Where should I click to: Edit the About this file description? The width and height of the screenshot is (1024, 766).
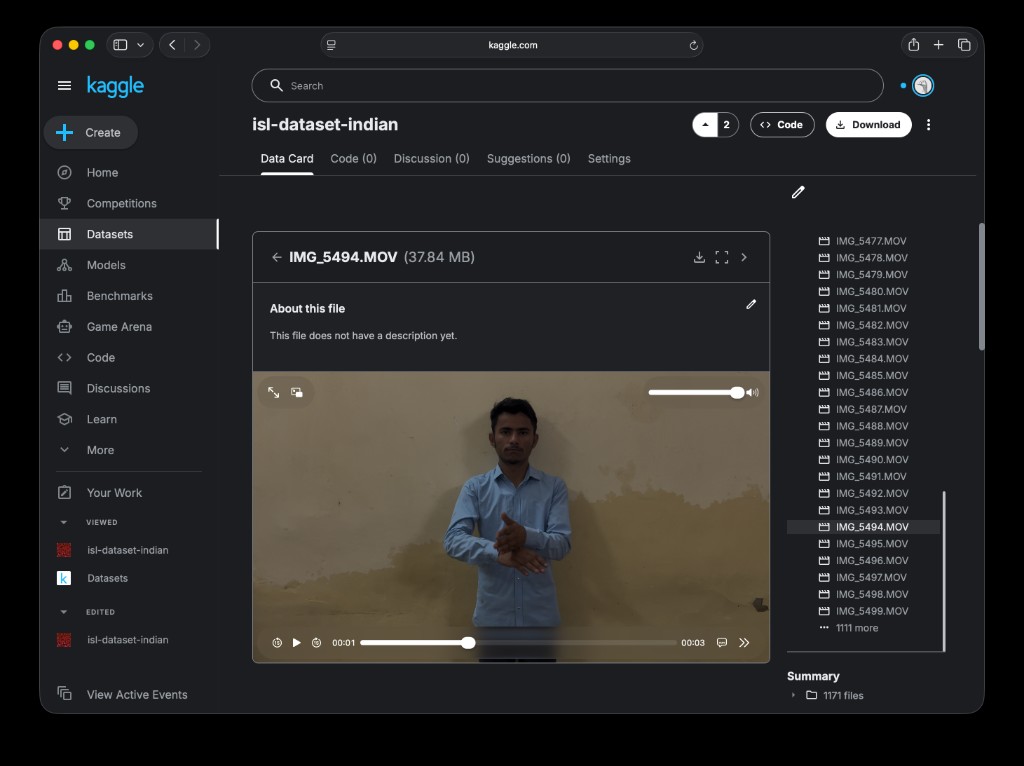tap(751, 304)
